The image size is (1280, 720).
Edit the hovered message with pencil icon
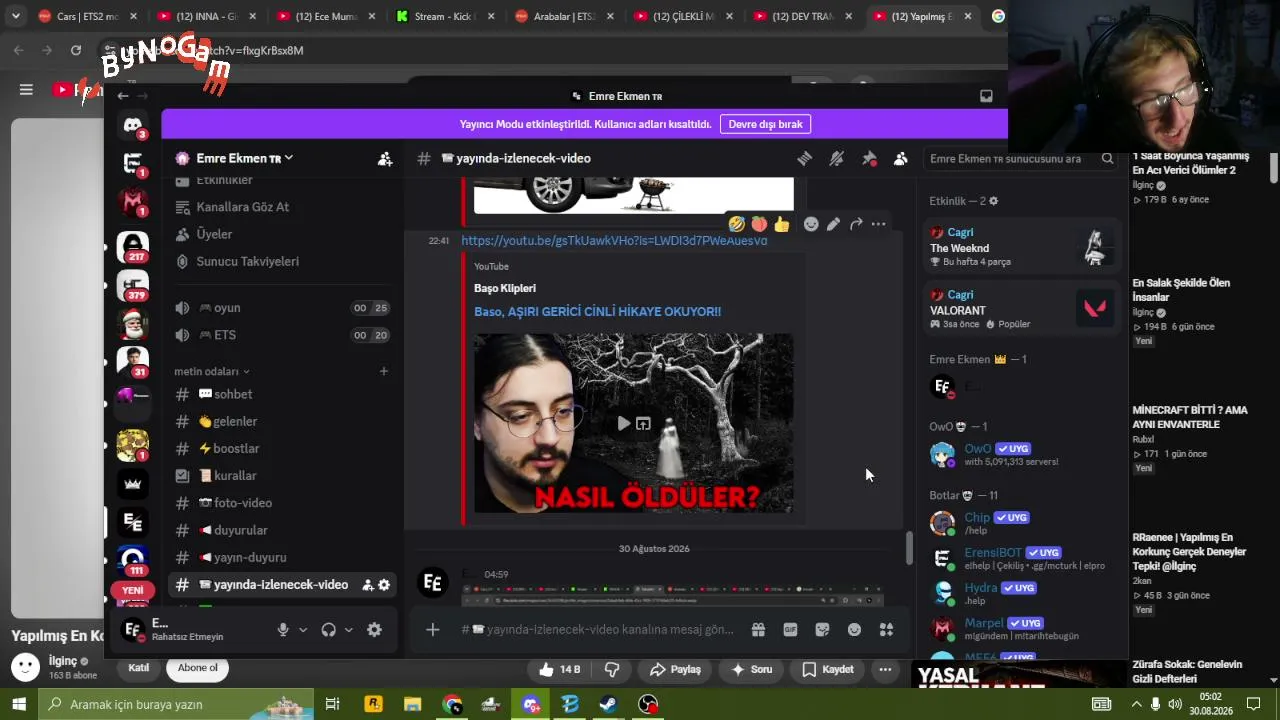pyautogui.click(x=833, y=224)
